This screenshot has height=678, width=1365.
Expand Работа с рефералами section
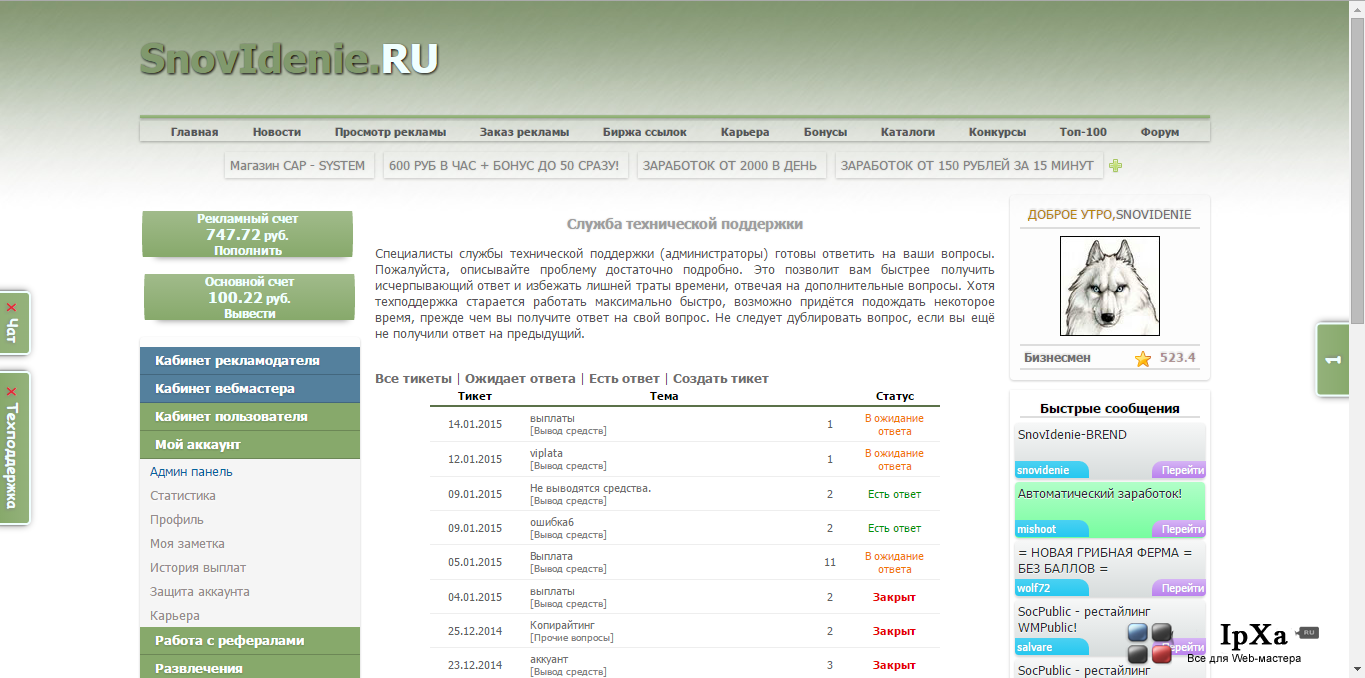(x=250, y=641)
